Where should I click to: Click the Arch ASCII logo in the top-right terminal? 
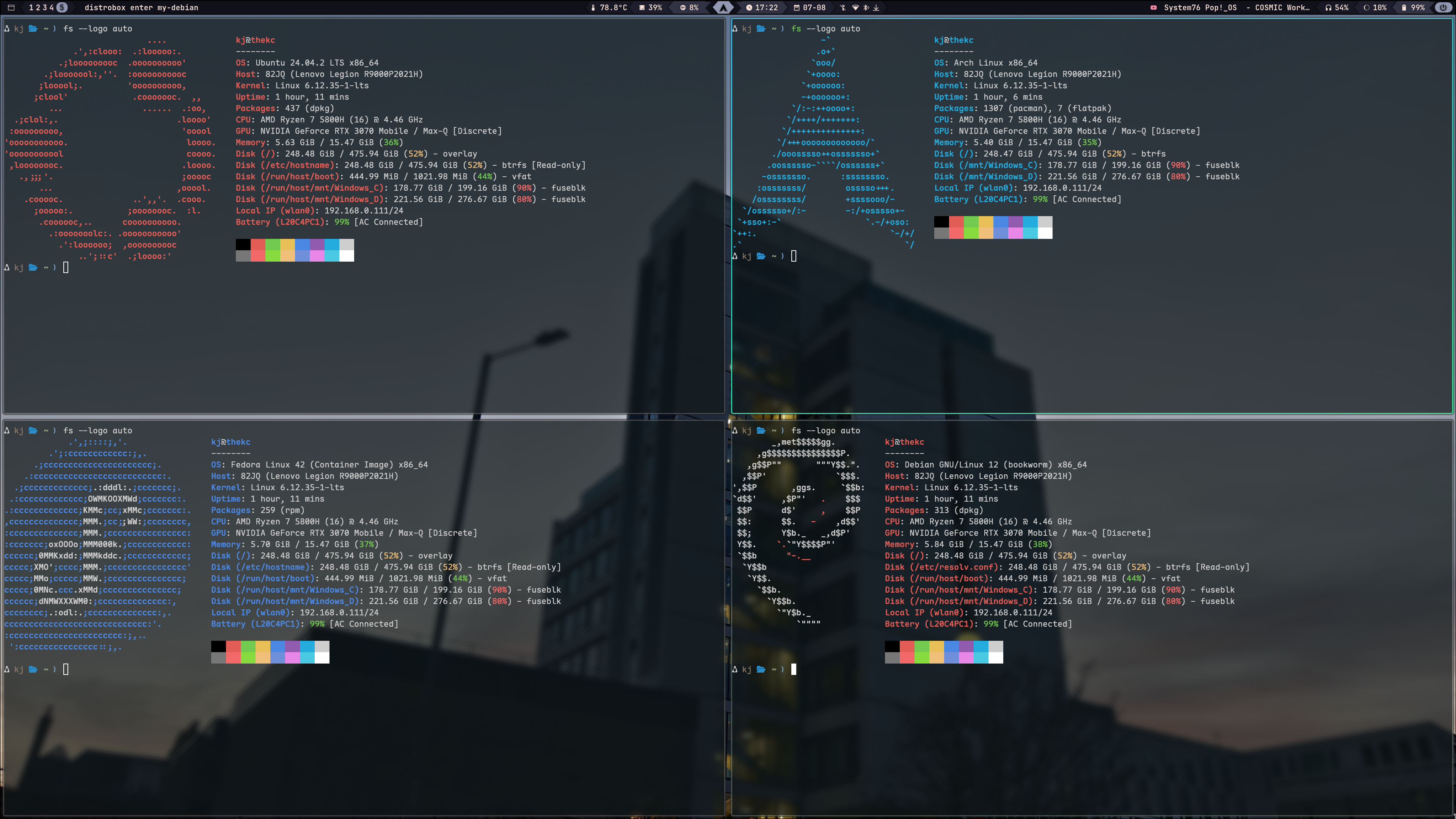[823, 143]
